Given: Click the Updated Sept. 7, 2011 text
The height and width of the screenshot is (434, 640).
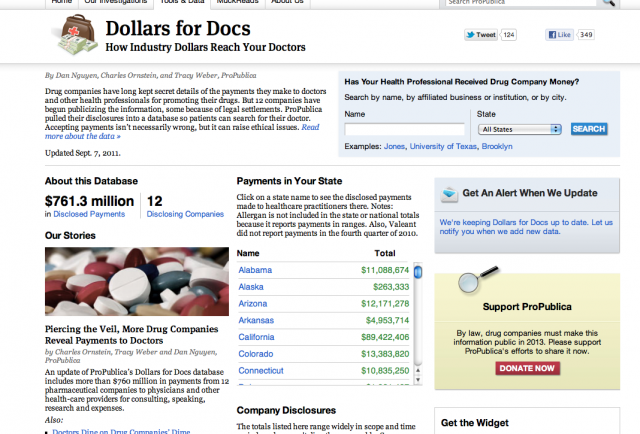Looking at the screenshot, I should pyautogui.click(x=82, y=154).
